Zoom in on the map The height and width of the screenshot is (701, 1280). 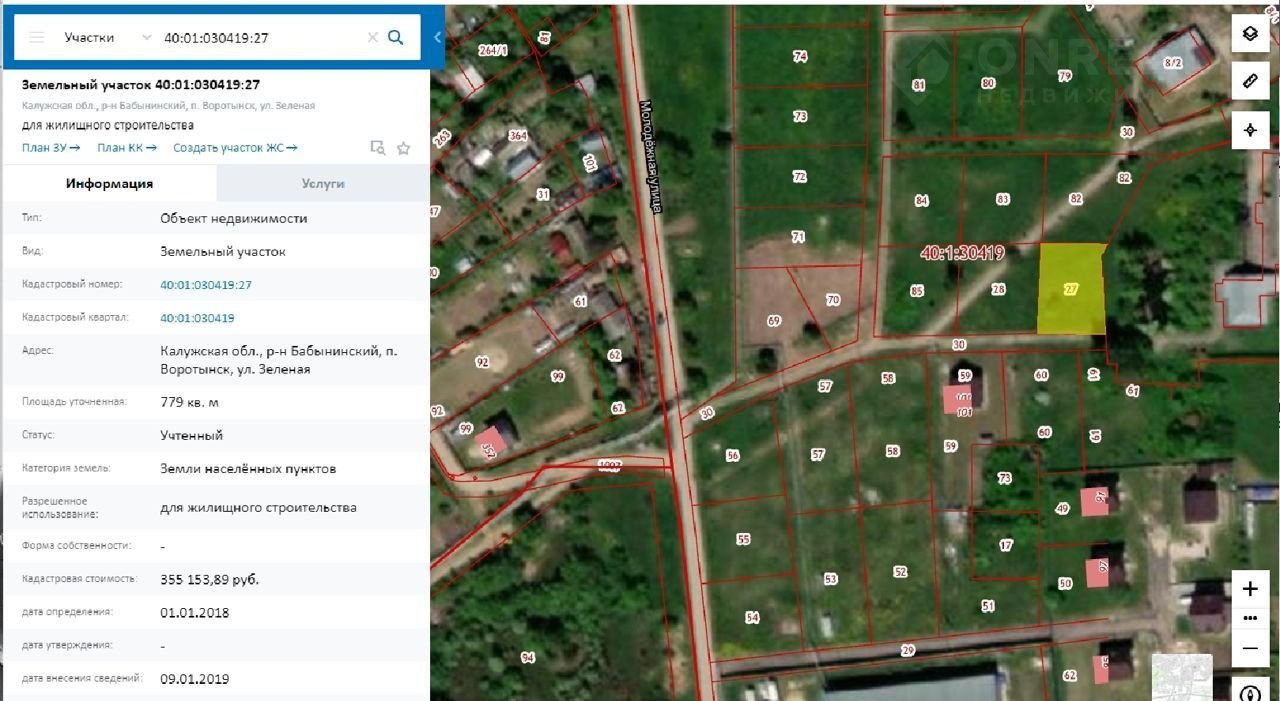(1249, 589)
